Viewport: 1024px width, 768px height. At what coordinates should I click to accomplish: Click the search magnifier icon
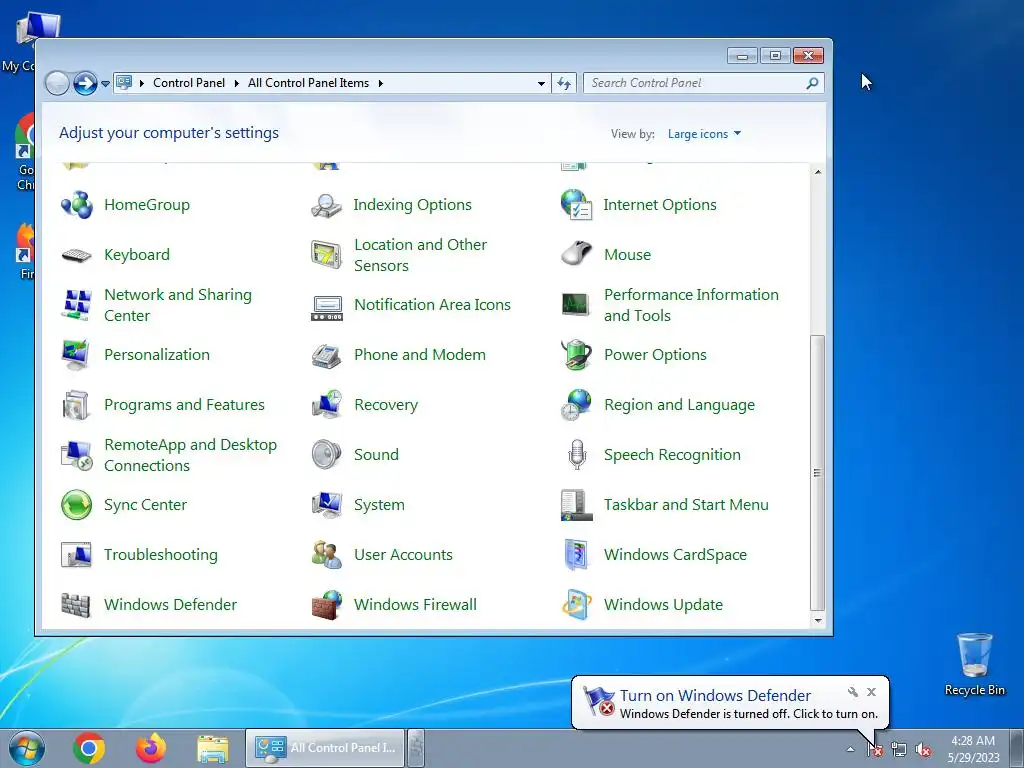812,83
